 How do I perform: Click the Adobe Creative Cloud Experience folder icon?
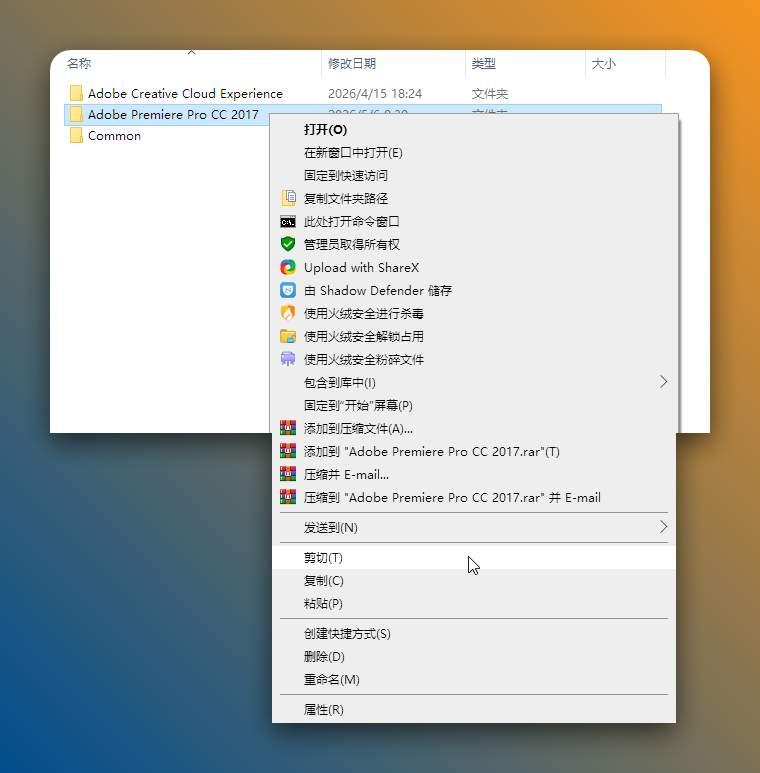[76, 93]
